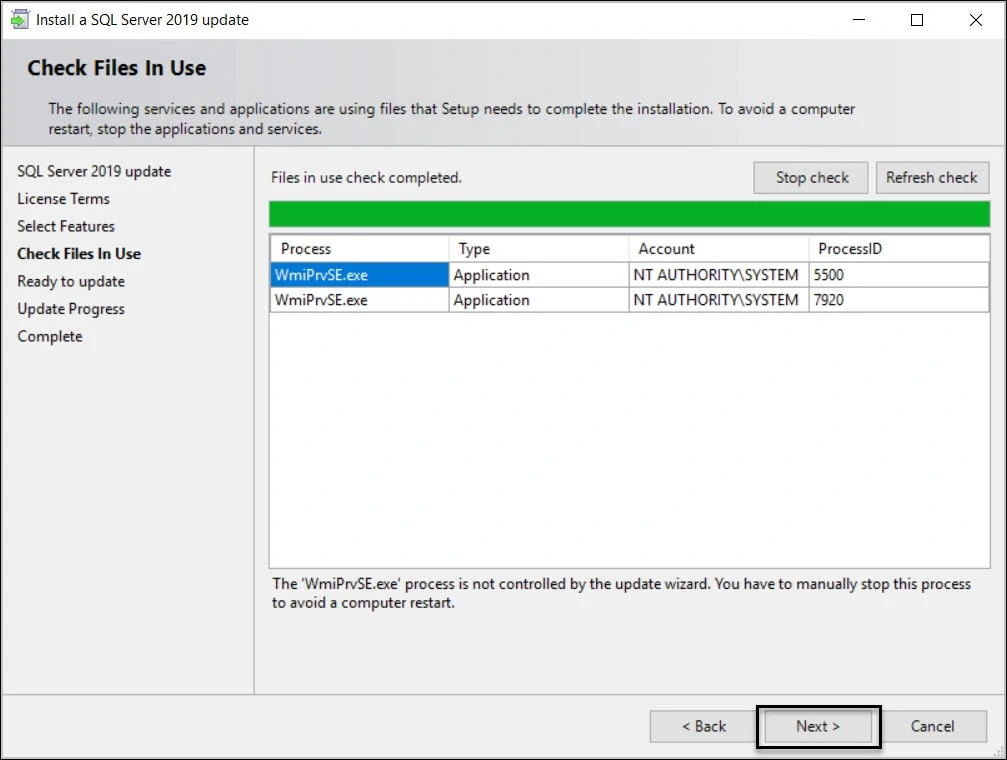
Task: Click the Stop check button
Action: 810,177
